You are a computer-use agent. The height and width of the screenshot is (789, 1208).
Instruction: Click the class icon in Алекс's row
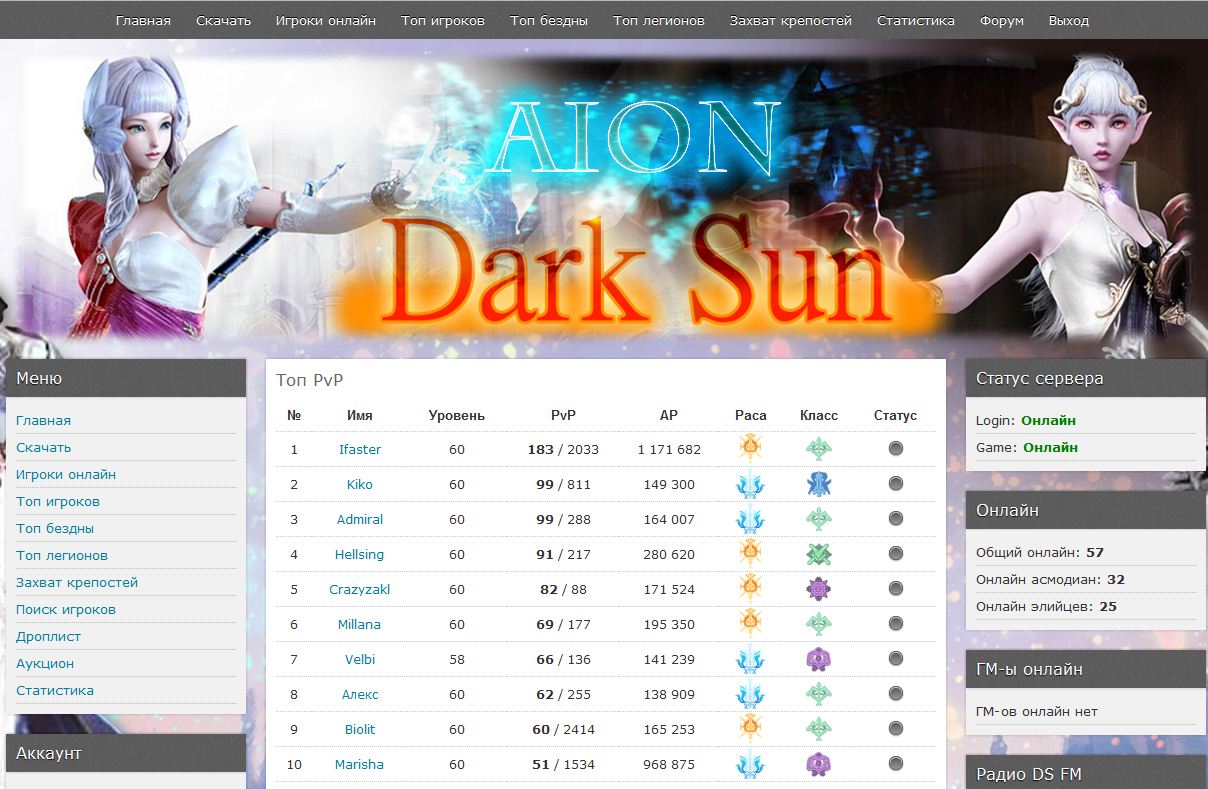coord(819,694)
